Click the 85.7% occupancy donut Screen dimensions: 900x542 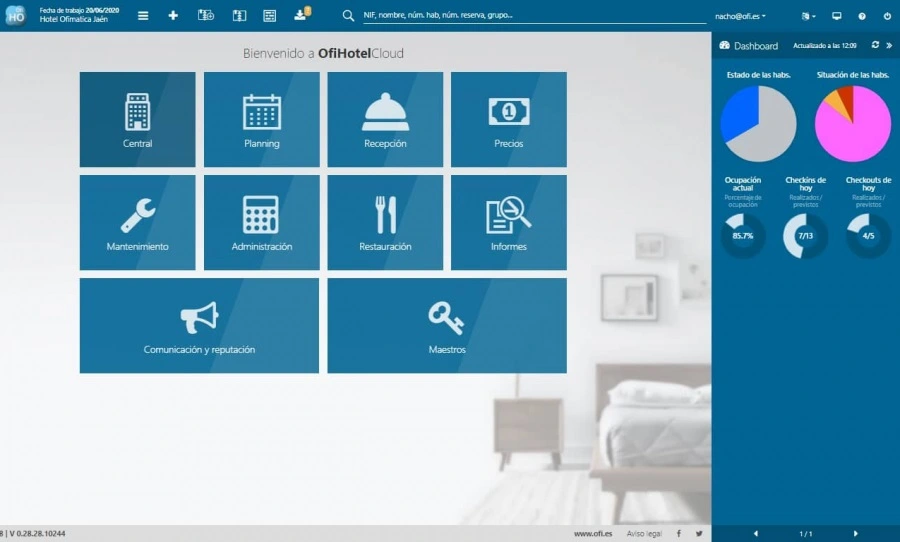coord(743,235)
